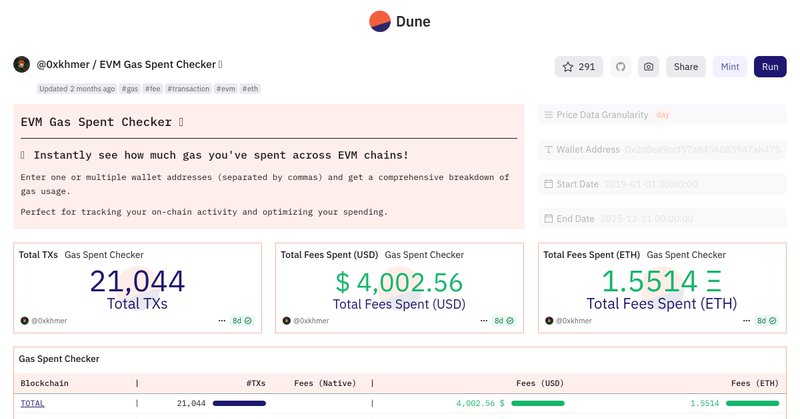Click the Gas Spent Checker table title
Image resolution: width=800 pixels, height=419 pixels.
59,359
